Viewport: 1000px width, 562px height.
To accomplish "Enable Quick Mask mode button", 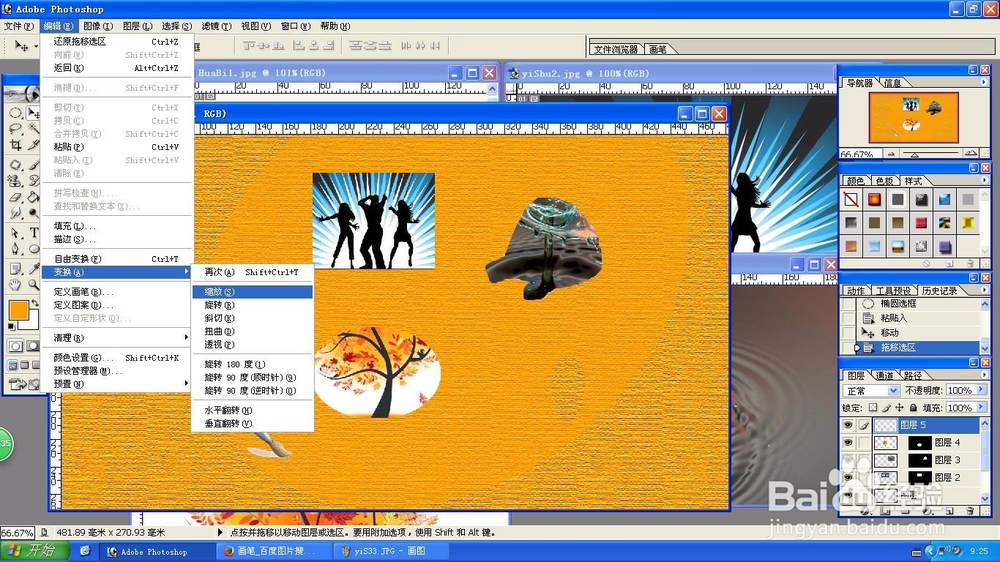I will 33,346.
